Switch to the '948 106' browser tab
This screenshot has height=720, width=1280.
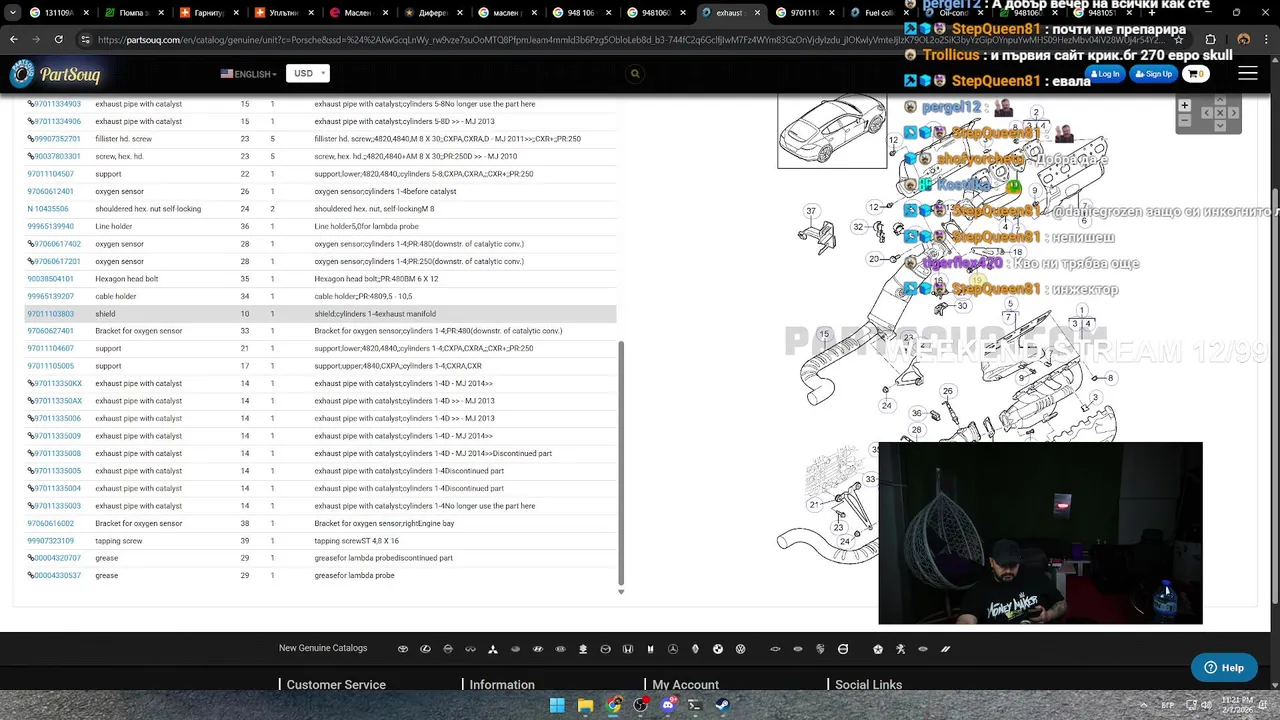point(582,13)
